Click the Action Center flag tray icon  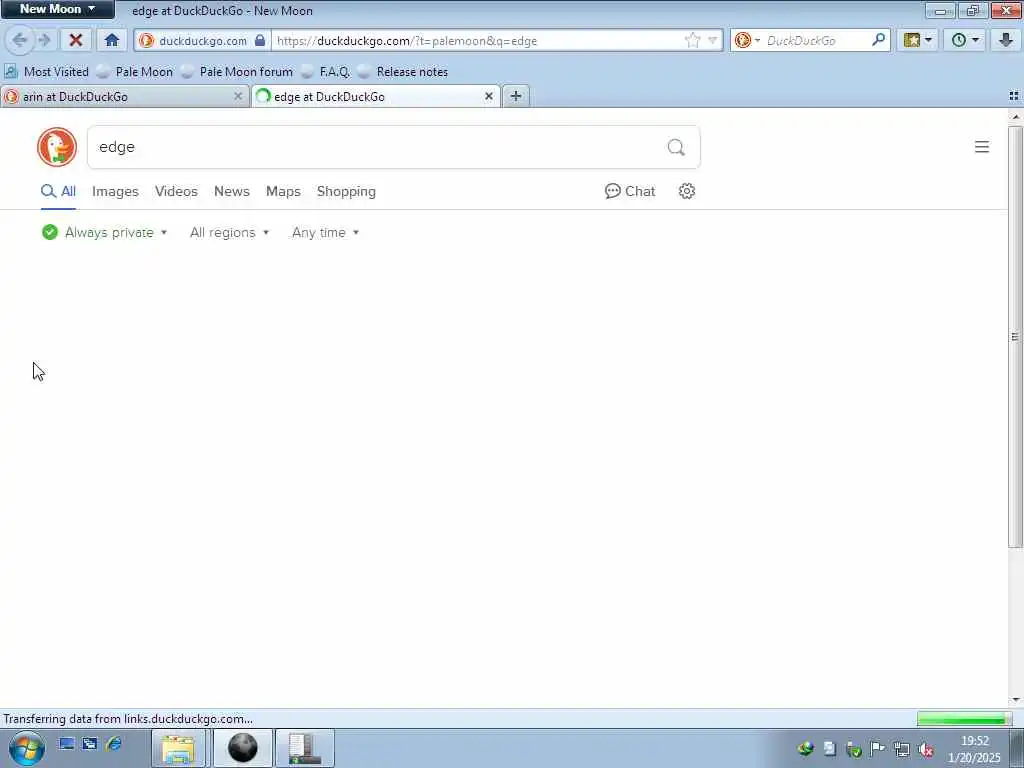pyautogui.click(x=878, y=749)
